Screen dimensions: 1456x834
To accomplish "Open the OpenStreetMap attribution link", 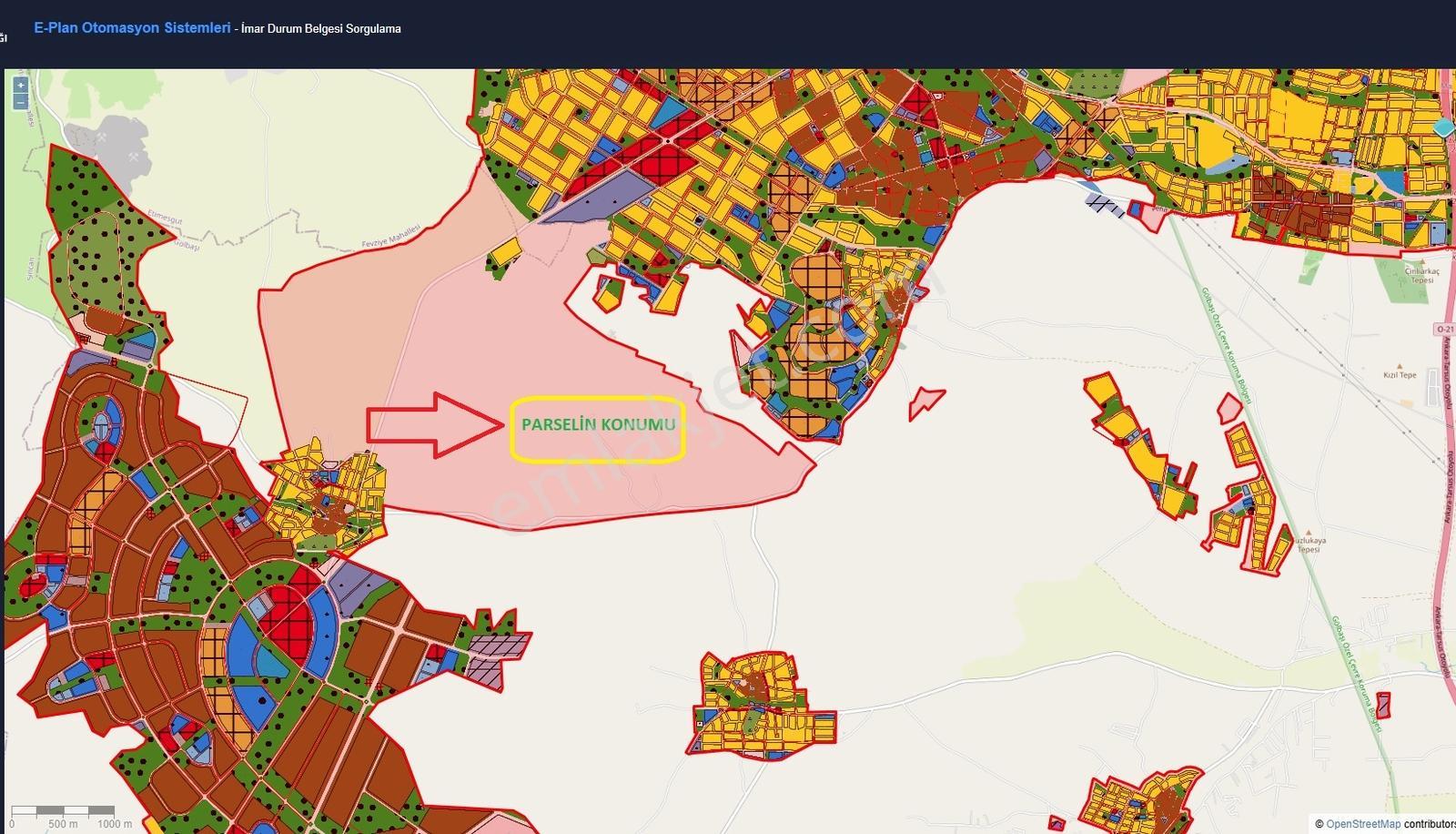I will point(1363,824).
